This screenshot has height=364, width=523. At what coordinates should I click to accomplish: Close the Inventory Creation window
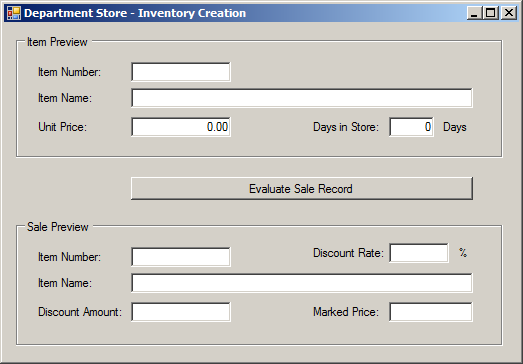(x=509, y=13)
